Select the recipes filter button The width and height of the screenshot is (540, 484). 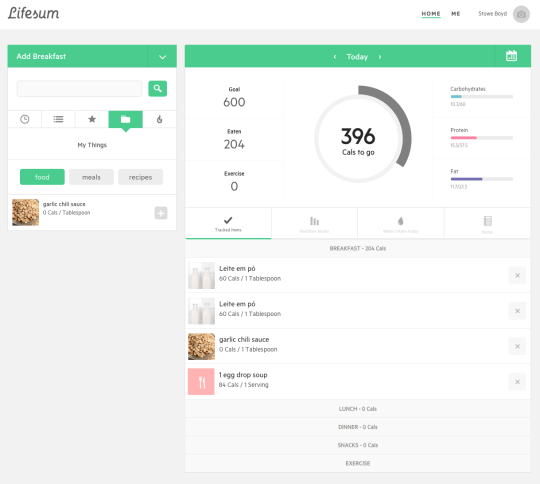pyautogui.click(x=140, y=177)
